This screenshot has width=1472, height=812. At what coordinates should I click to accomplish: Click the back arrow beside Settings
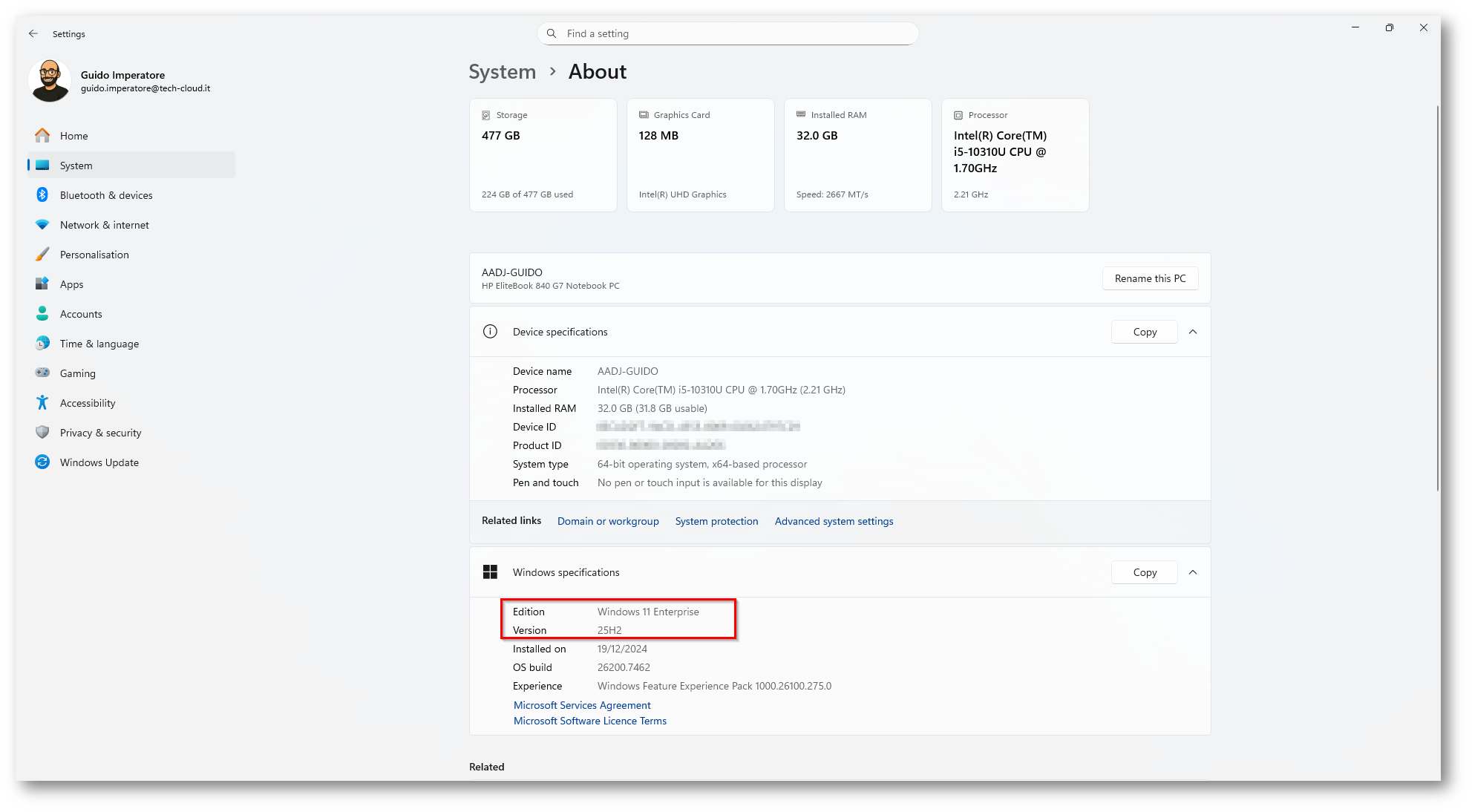tap(33, 34)
